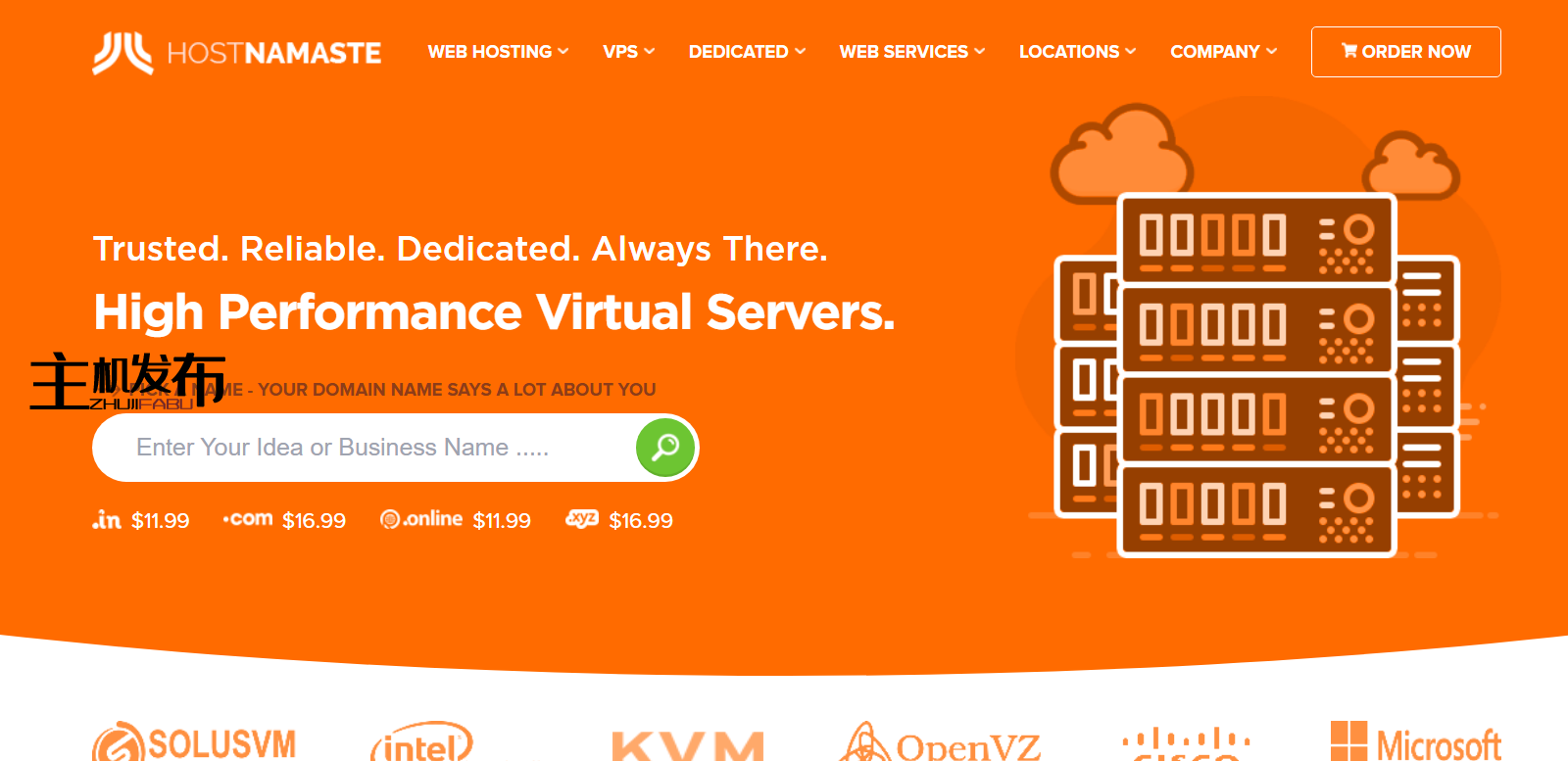Open the VPS dropdown menu
The width and height of the screenshot is (1568, 761).
628,52
